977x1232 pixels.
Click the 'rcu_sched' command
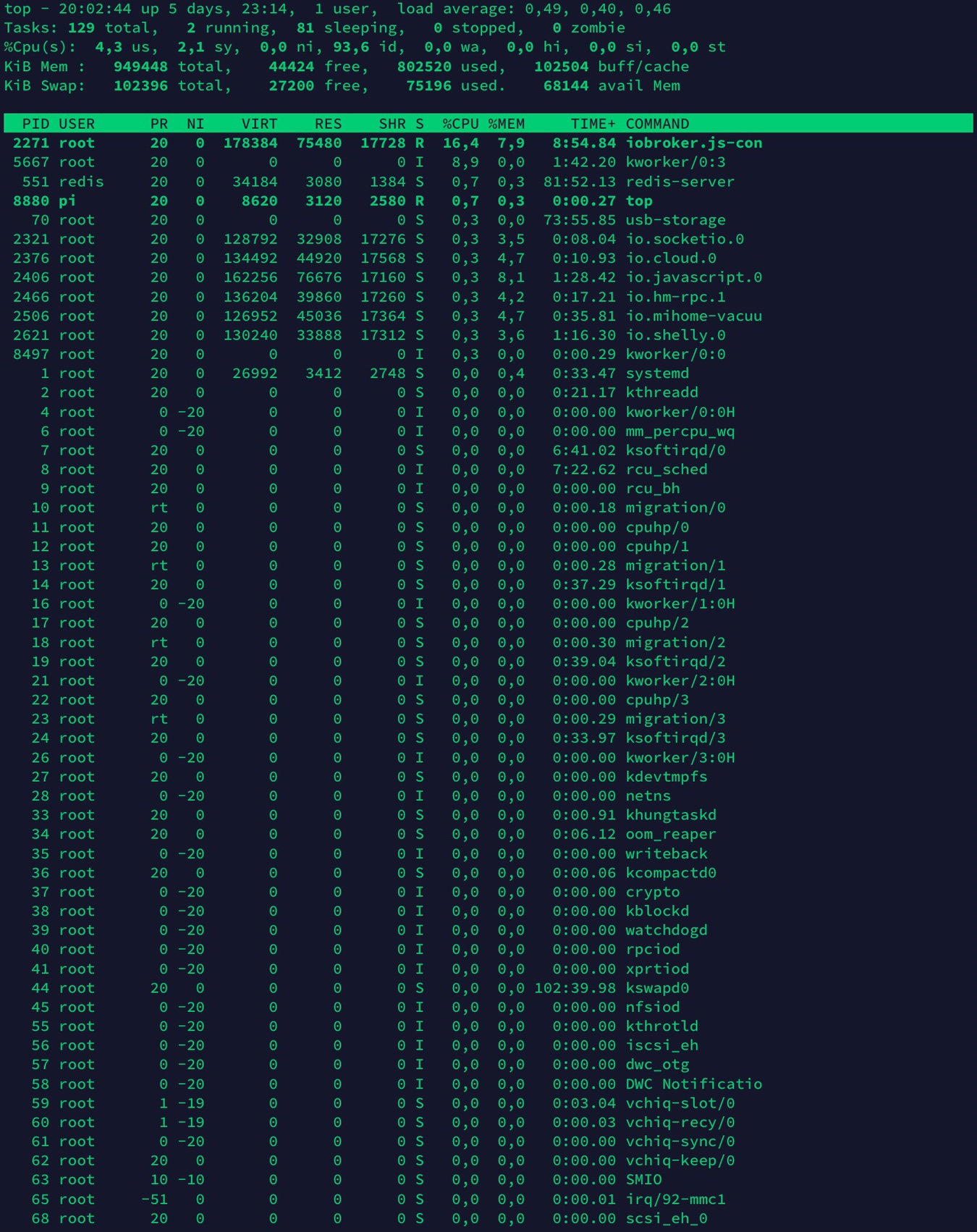click(x=667, y=469)
